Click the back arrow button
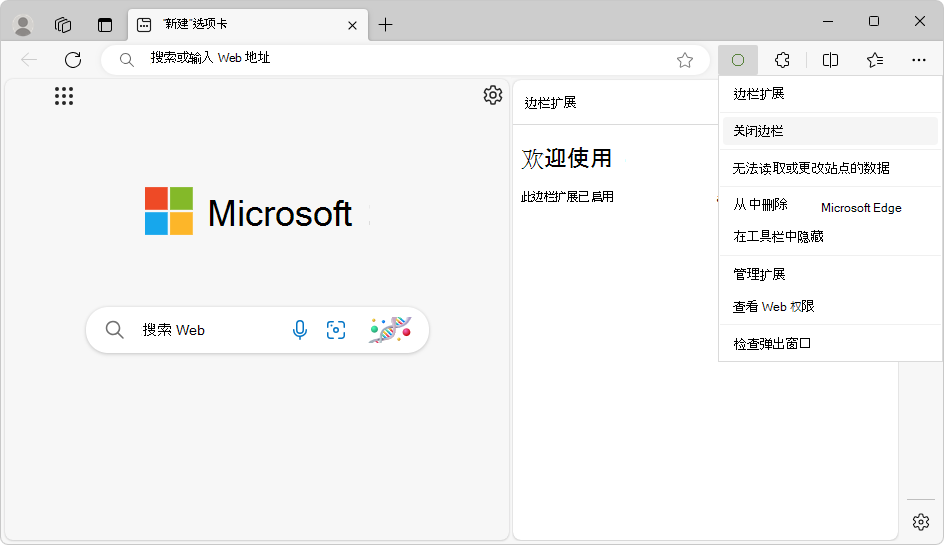The image size is (944, 545). click(29, 60)
